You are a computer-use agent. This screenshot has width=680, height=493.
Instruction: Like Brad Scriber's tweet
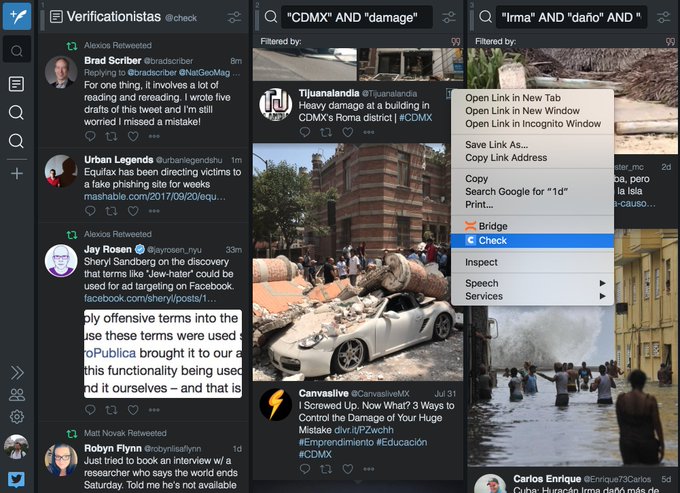click(133, 136)
